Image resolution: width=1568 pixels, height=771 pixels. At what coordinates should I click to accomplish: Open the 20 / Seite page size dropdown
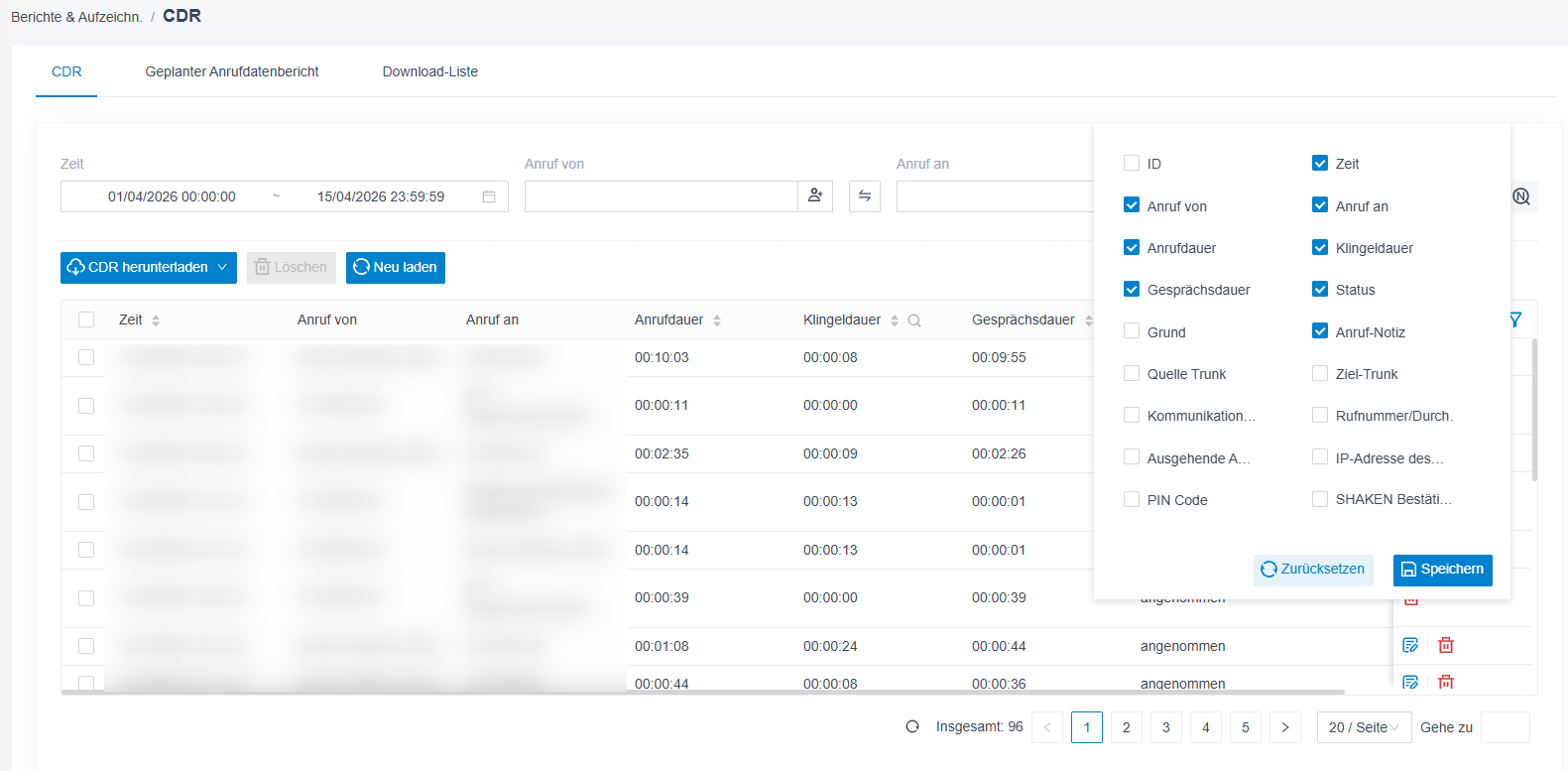1364,727
